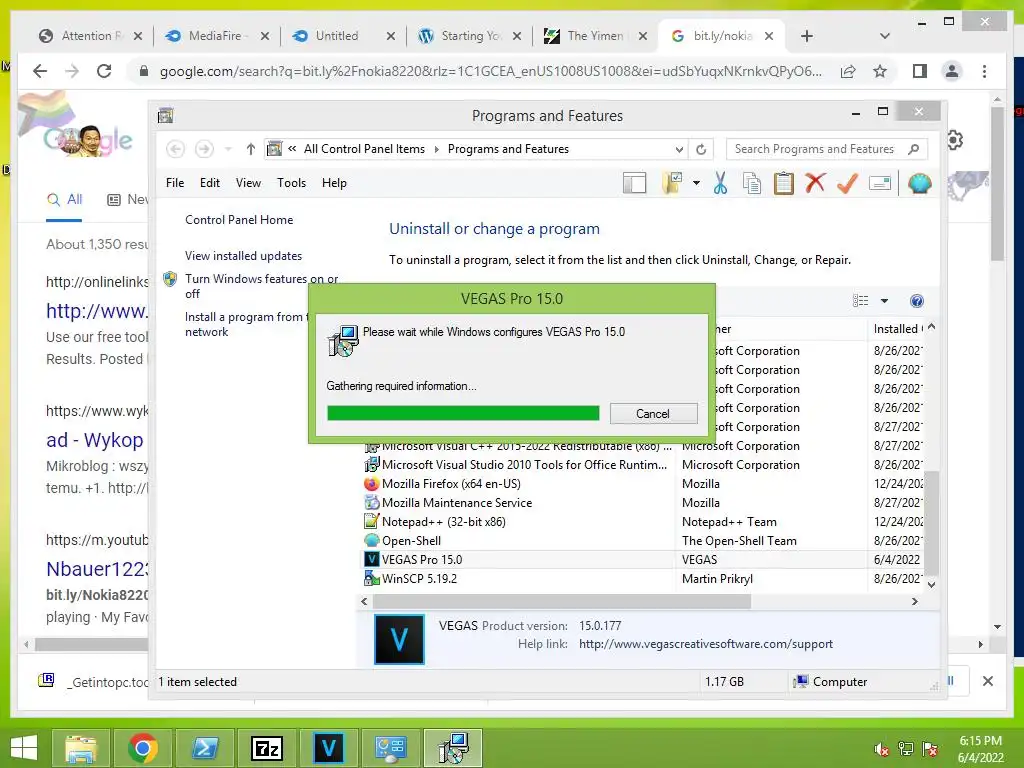Open 7-Zip from the taskbar
The image size is (1024, 768).
[266, 748]
